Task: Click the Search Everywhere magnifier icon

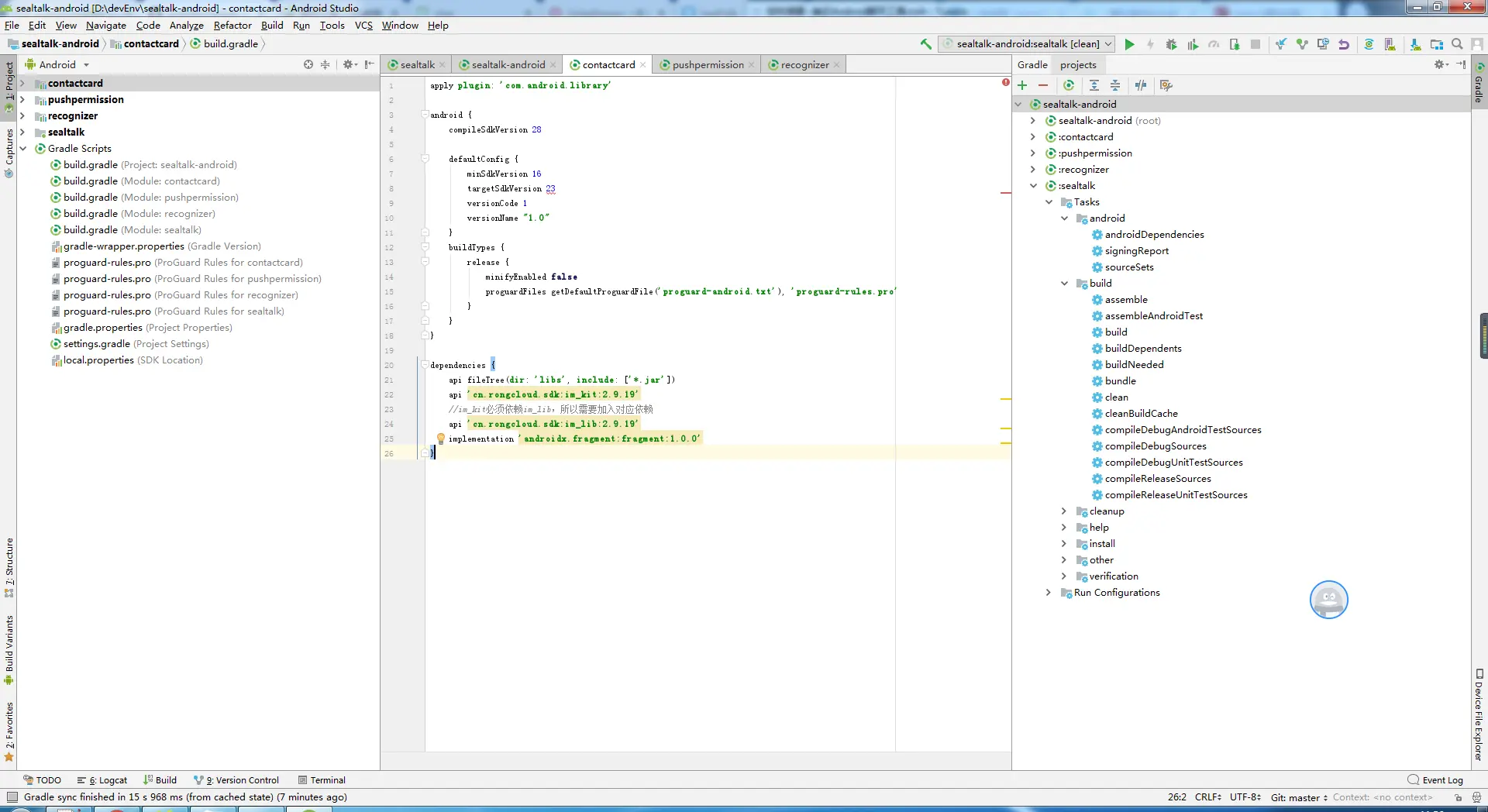Action: (x=1457, y=44)
